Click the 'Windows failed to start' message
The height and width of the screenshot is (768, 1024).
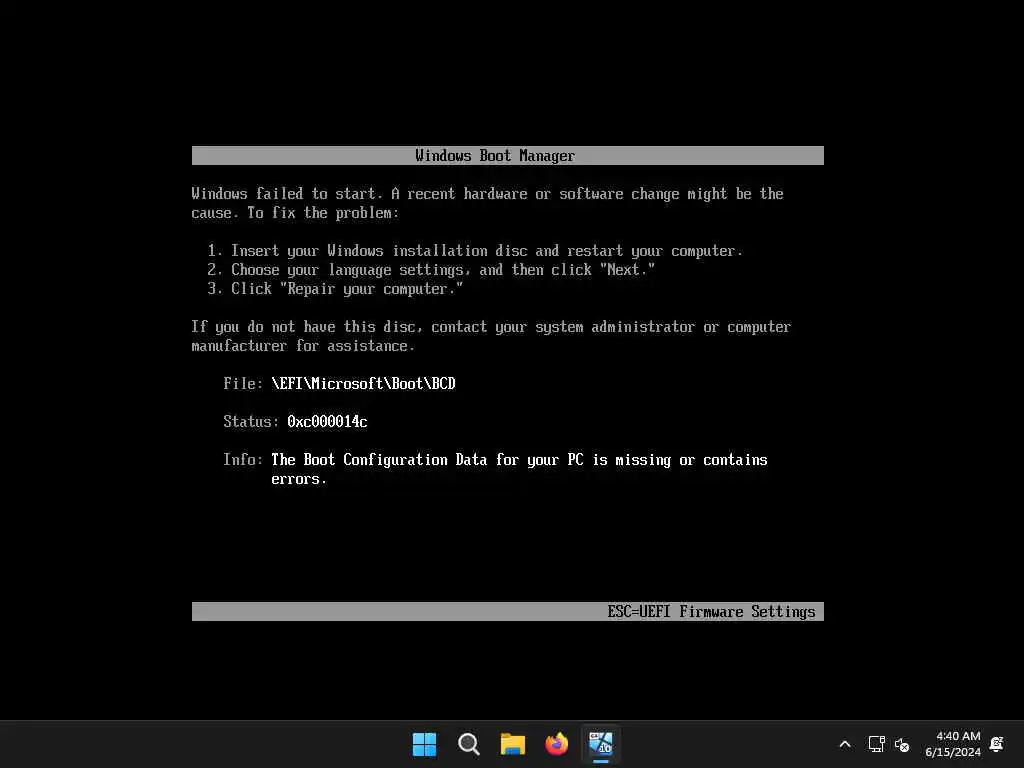click(x=487, y=203)
